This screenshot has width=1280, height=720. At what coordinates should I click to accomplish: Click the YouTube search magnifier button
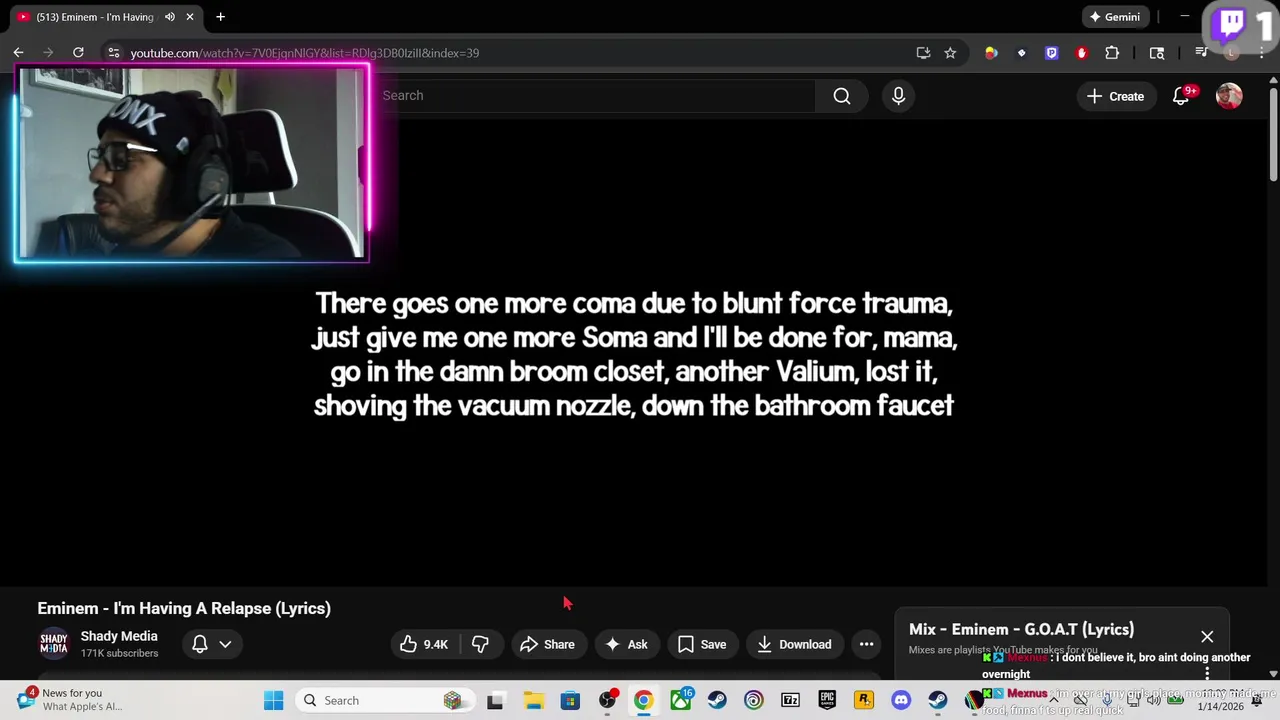(842, 96)
